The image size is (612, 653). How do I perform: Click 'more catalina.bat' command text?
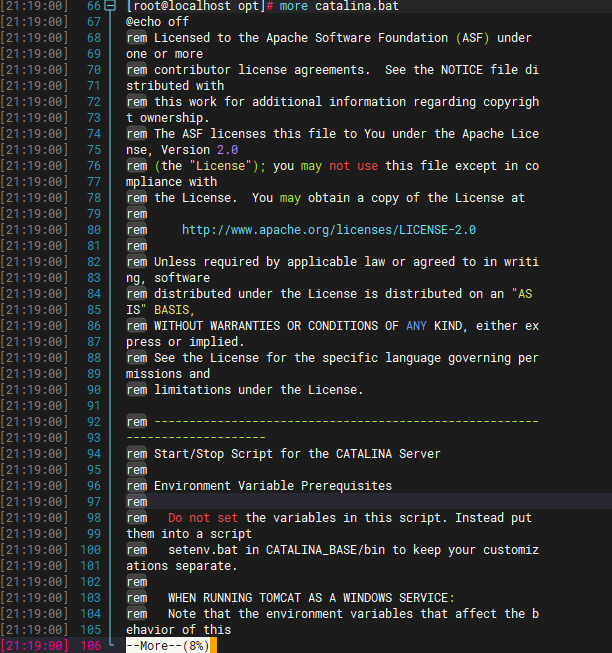click(x=339, y=6)
